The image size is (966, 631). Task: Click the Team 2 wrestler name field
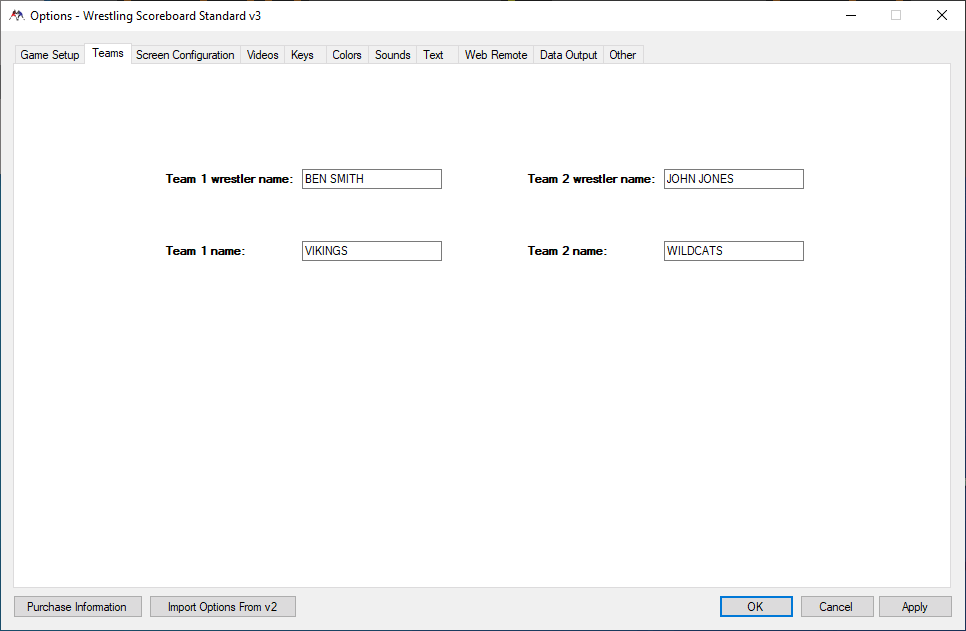[733, 179]
